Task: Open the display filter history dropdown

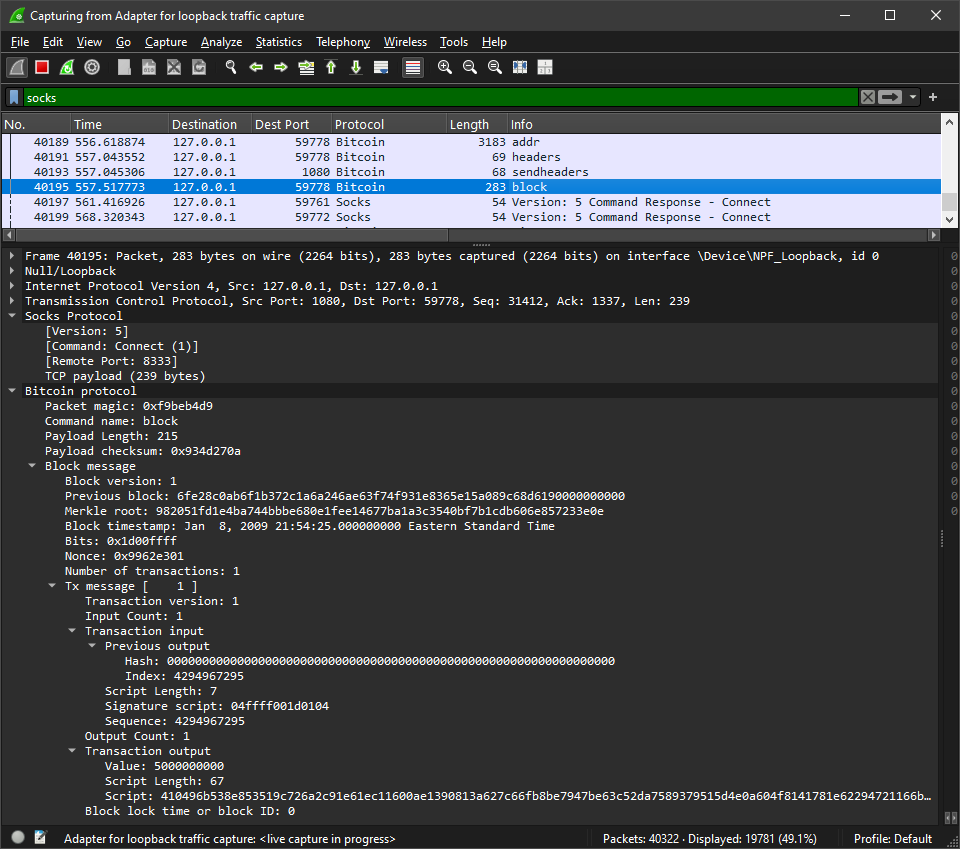Action: pos(913,97)
